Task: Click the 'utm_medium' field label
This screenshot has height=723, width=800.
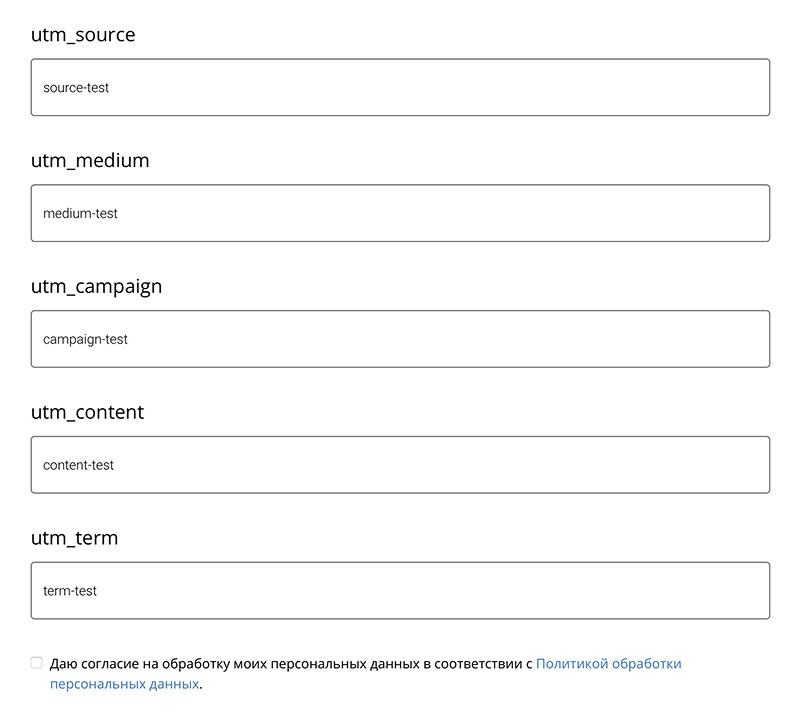Action: coord(90,161)
